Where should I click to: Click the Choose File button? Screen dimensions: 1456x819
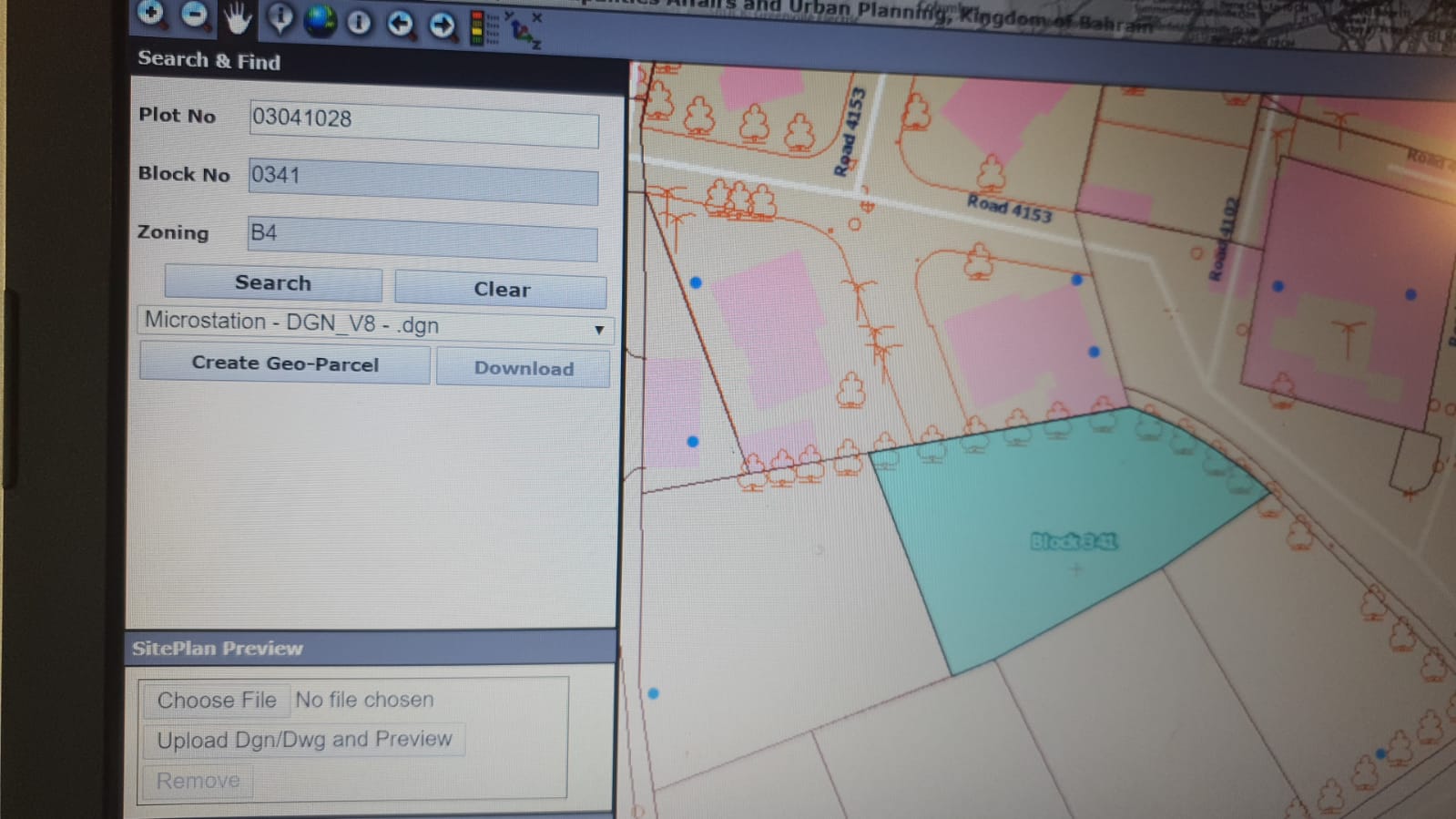pyautogui.click(x=217, y=700)
